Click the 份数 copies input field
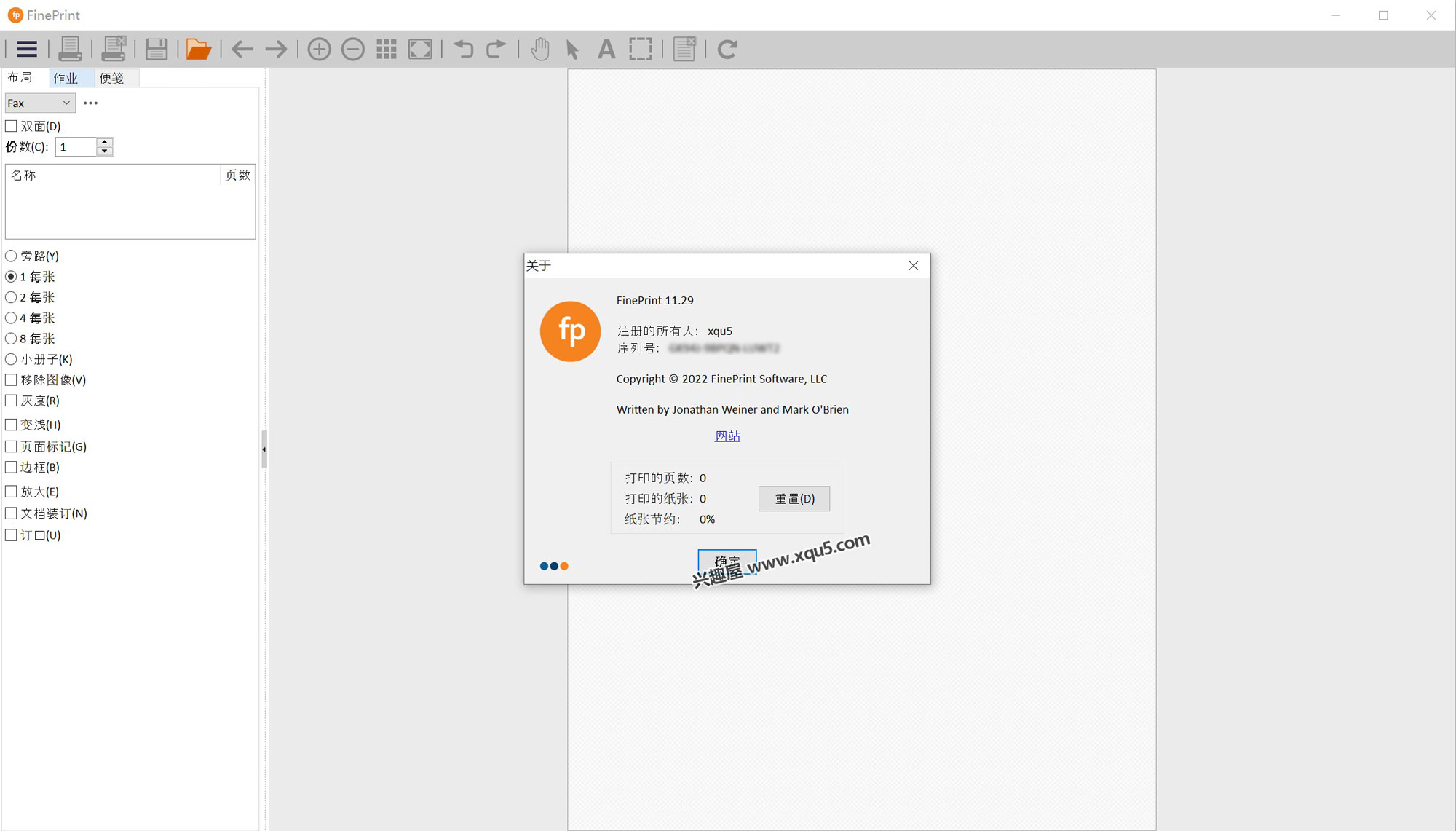This screenshot has width=1456, height=831. 76,147
